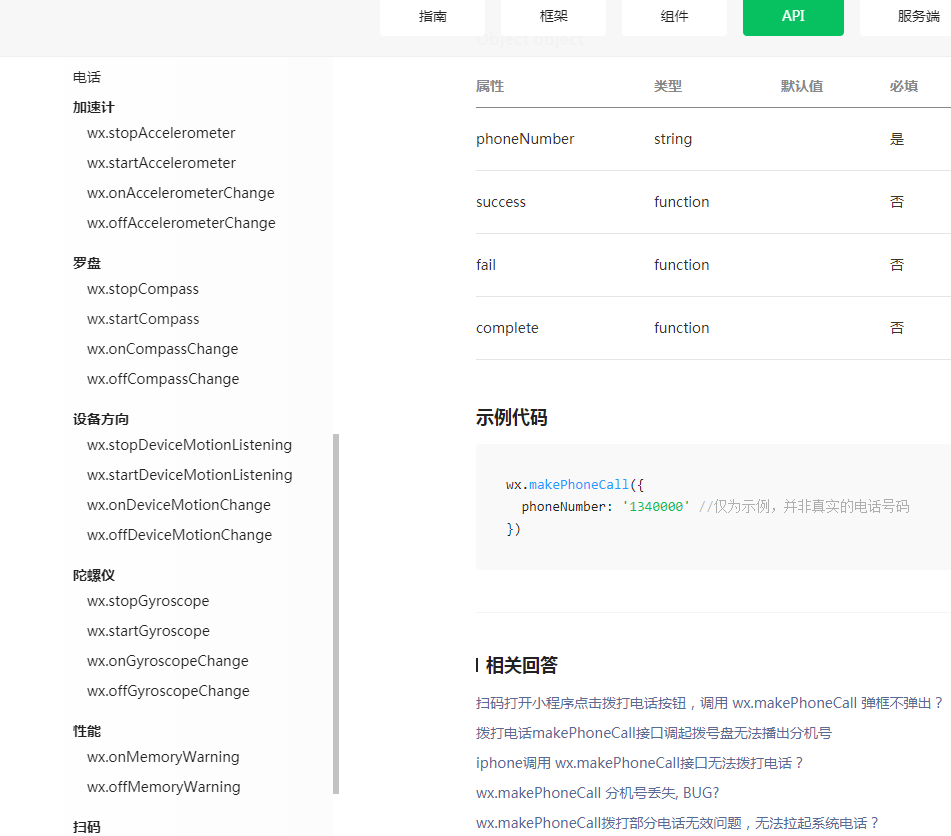This screenshot has width=951, height=836.
Task: Select the 组件 tab
Action: click(674, 16)
